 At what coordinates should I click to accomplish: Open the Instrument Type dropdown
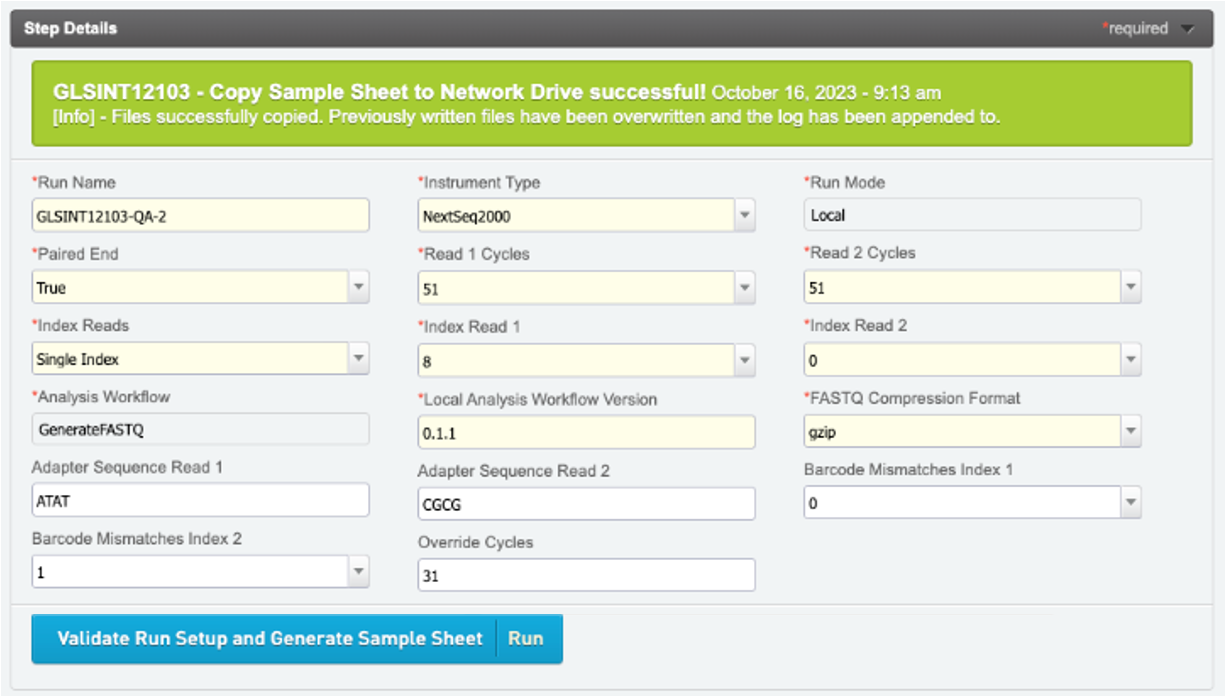(x=744, y=216)
